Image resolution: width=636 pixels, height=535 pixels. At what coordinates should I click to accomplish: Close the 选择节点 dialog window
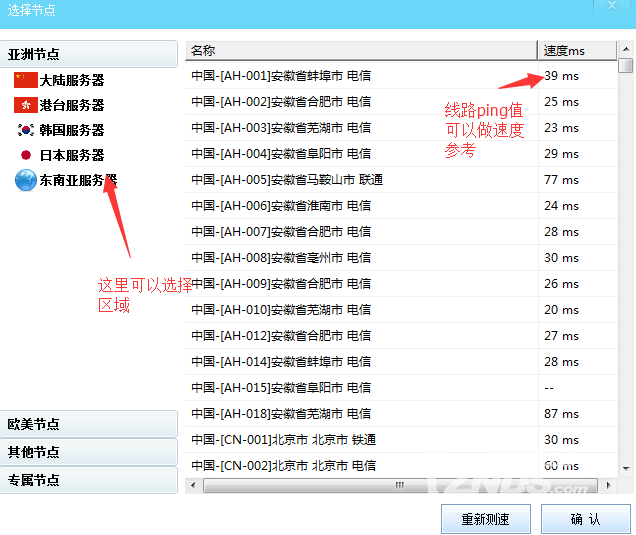pos(610,6)
